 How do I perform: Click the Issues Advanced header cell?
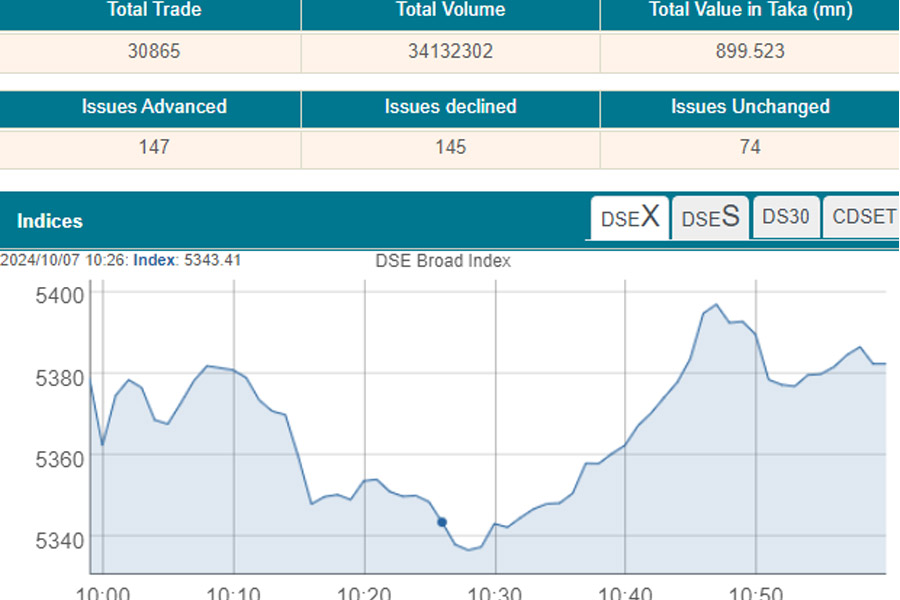click(x=154, y=107)
